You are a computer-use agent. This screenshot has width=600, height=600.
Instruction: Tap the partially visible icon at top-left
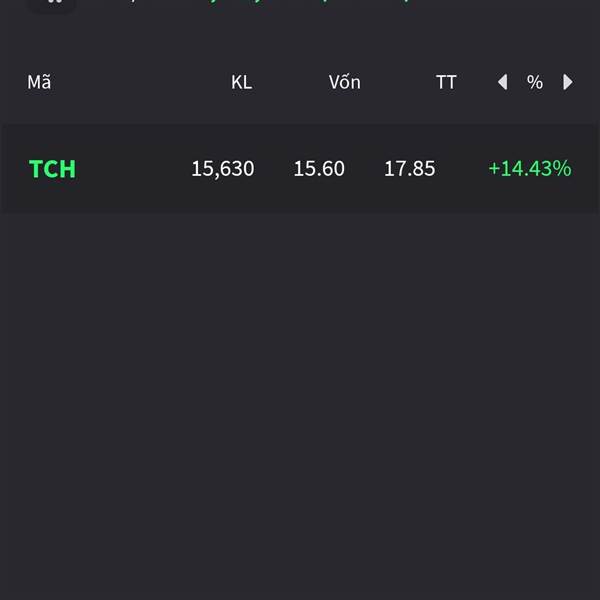click(54, 3)
